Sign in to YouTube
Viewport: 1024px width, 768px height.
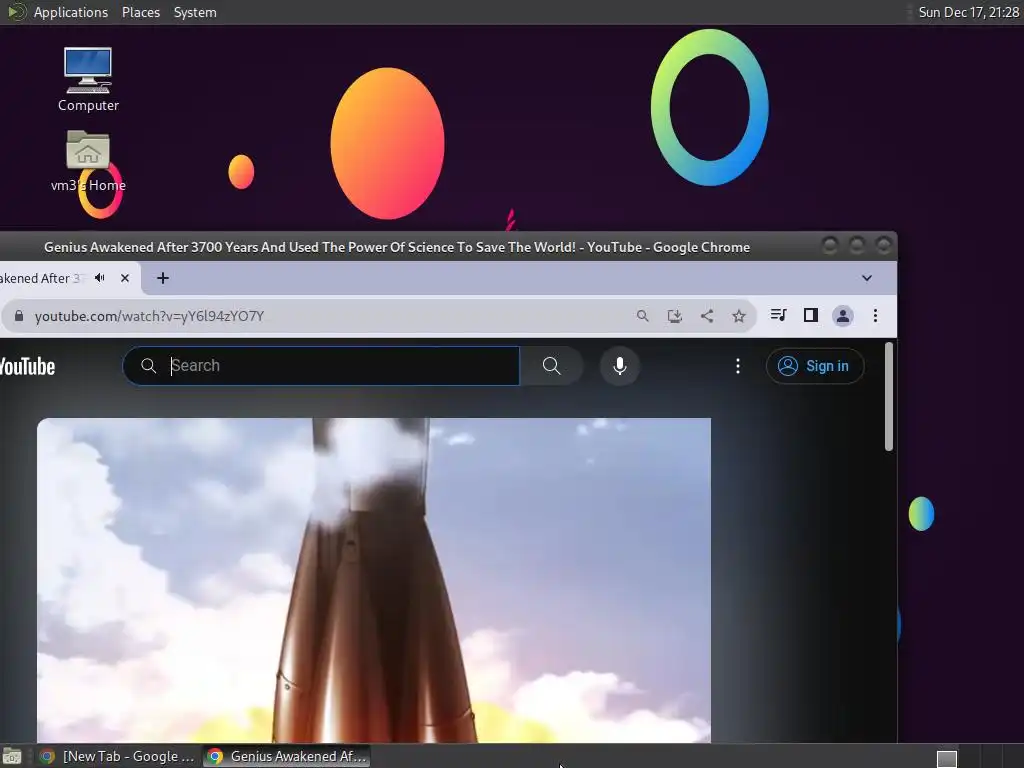pyautogui.click(x=815, y=366)
